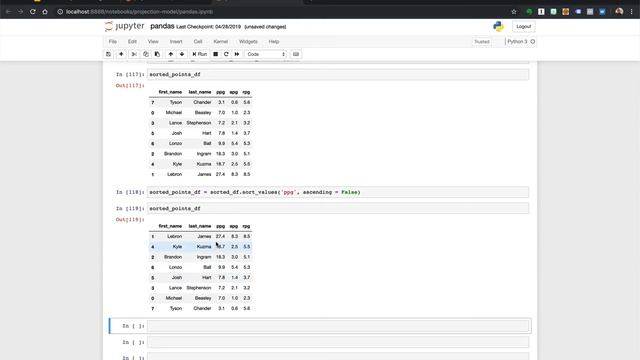Focus the cell In [118] sort_values code
Screen dimensions: 640x360
coord(338,192)
